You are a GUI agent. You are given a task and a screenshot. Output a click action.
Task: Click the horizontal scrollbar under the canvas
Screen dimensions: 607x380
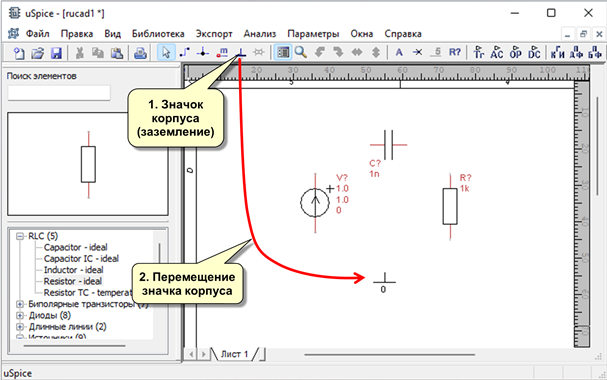coord(389,354)
